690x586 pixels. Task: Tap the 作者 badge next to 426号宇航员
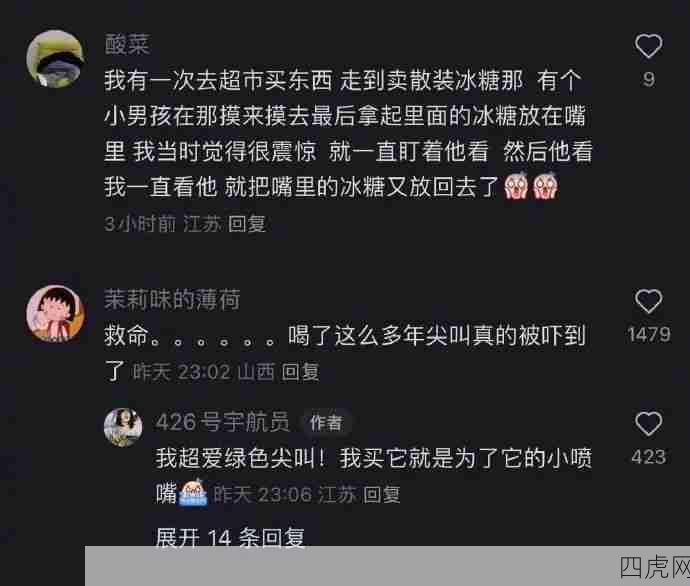coord(326,423)
